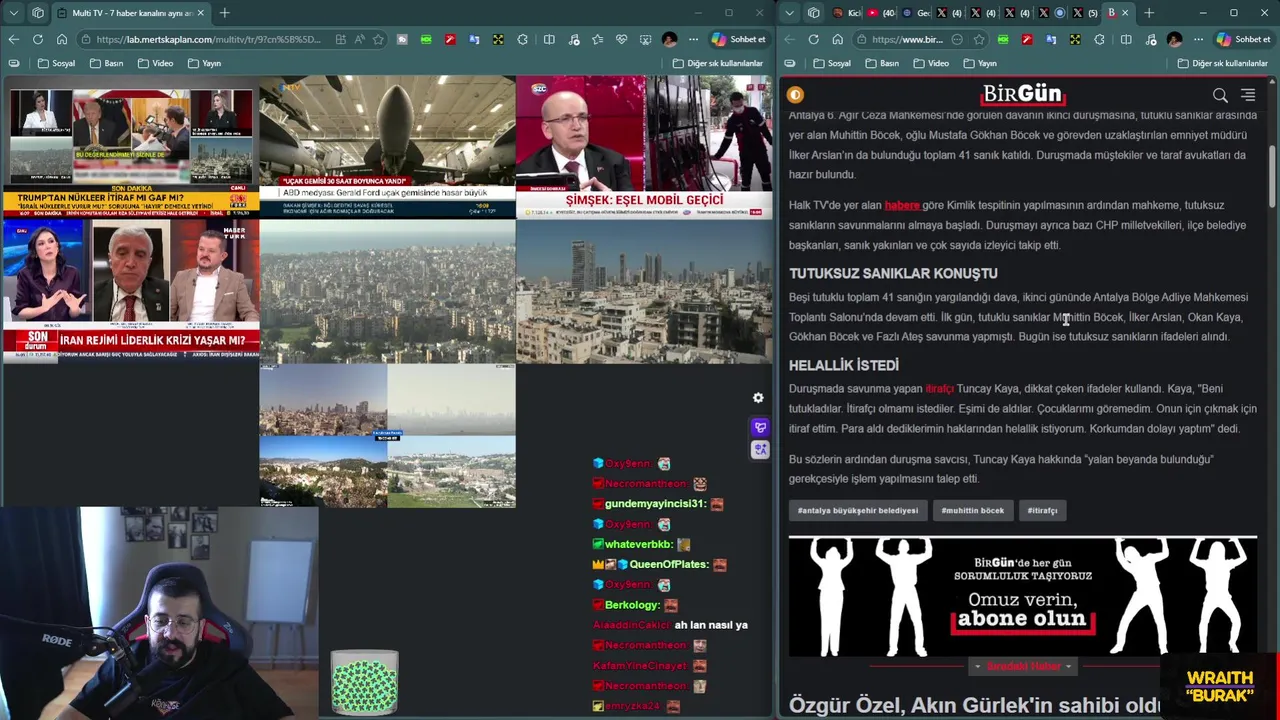Click Sohbet et button in BirGün window
Viewport: 1280px width, 720px height.
pos(1243,39)
